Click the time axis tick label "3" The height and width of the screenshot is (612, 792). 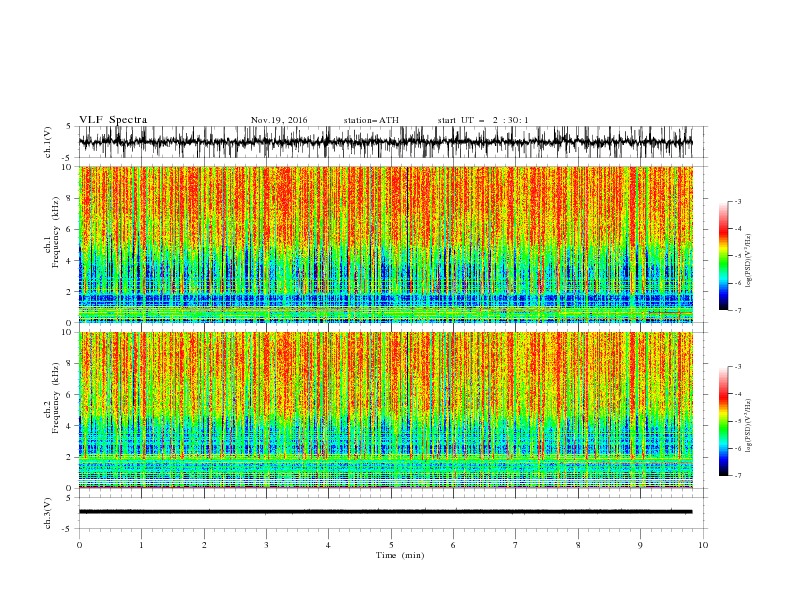(x=266, y=545)
